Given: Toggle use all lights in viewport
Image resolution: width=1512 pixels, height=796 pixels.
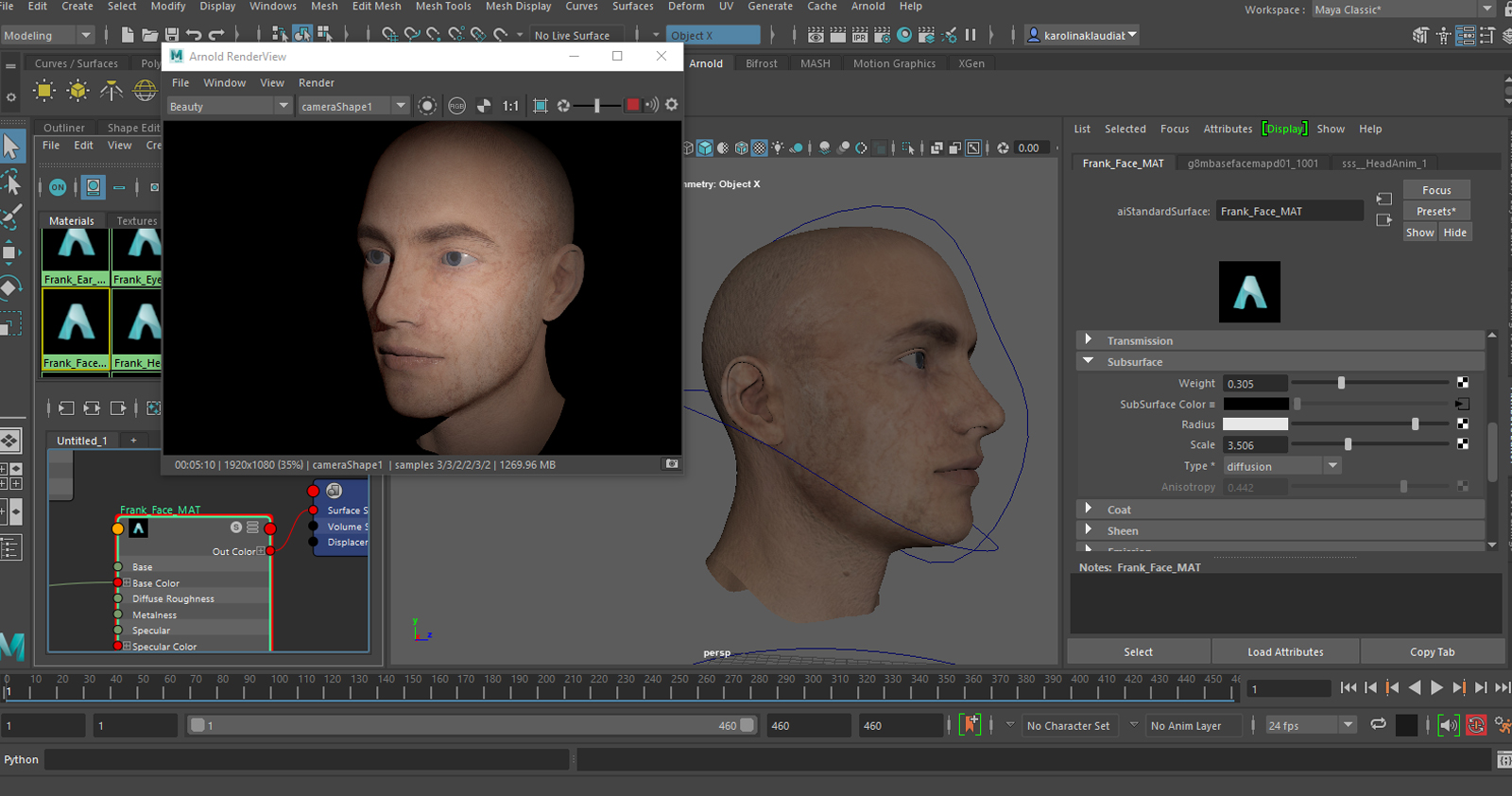Looking at the screenshot, I should (x=778, y=148).
